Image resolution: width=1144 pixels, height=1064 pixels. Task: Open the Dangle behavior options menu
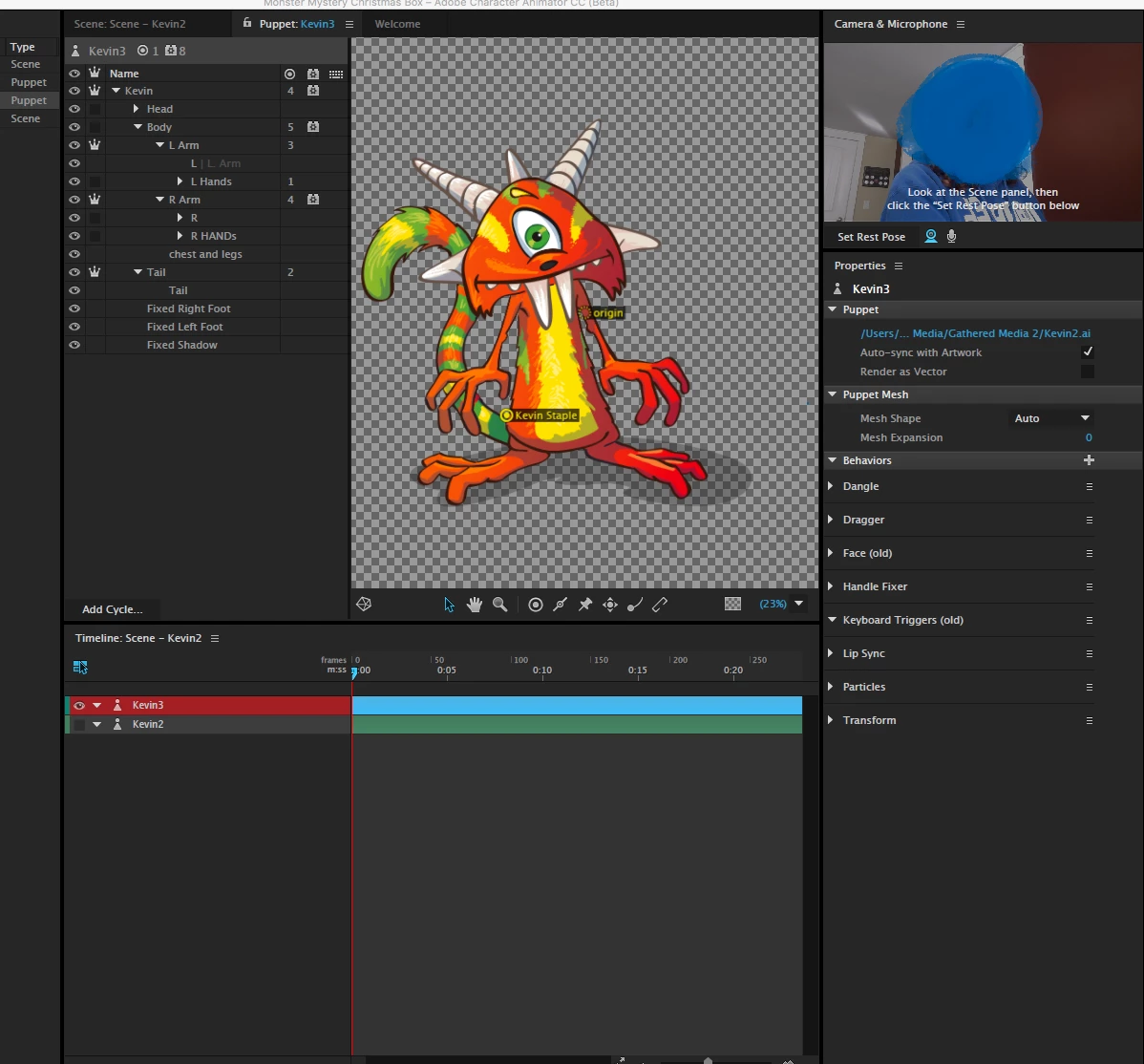1090,487
